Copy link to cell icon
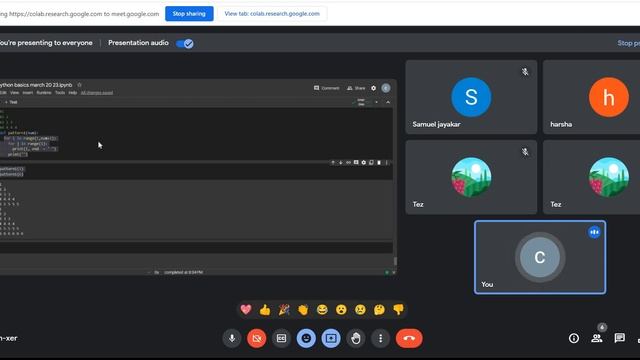 348,163
